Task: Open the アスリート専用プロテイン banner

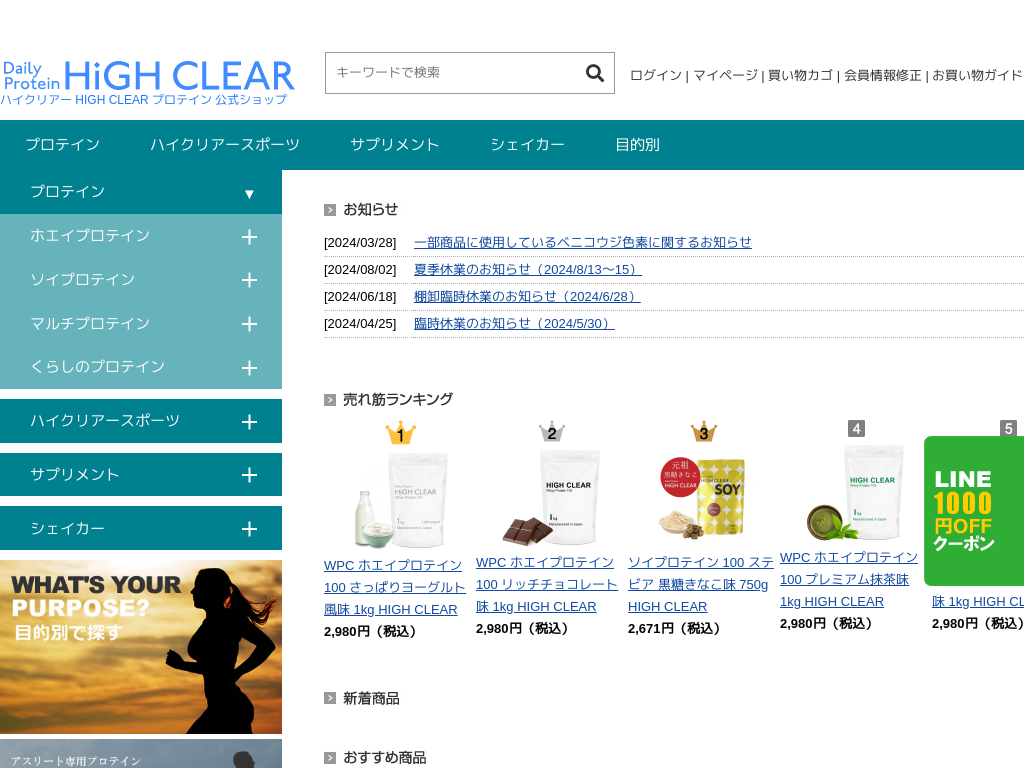Action: tap(141, 754)
